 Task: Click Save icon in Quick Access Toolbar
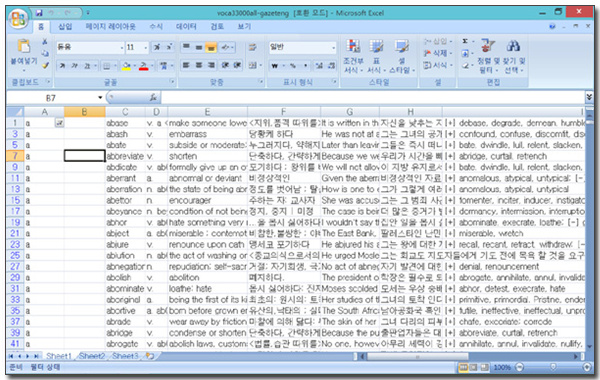pos(39,13)
